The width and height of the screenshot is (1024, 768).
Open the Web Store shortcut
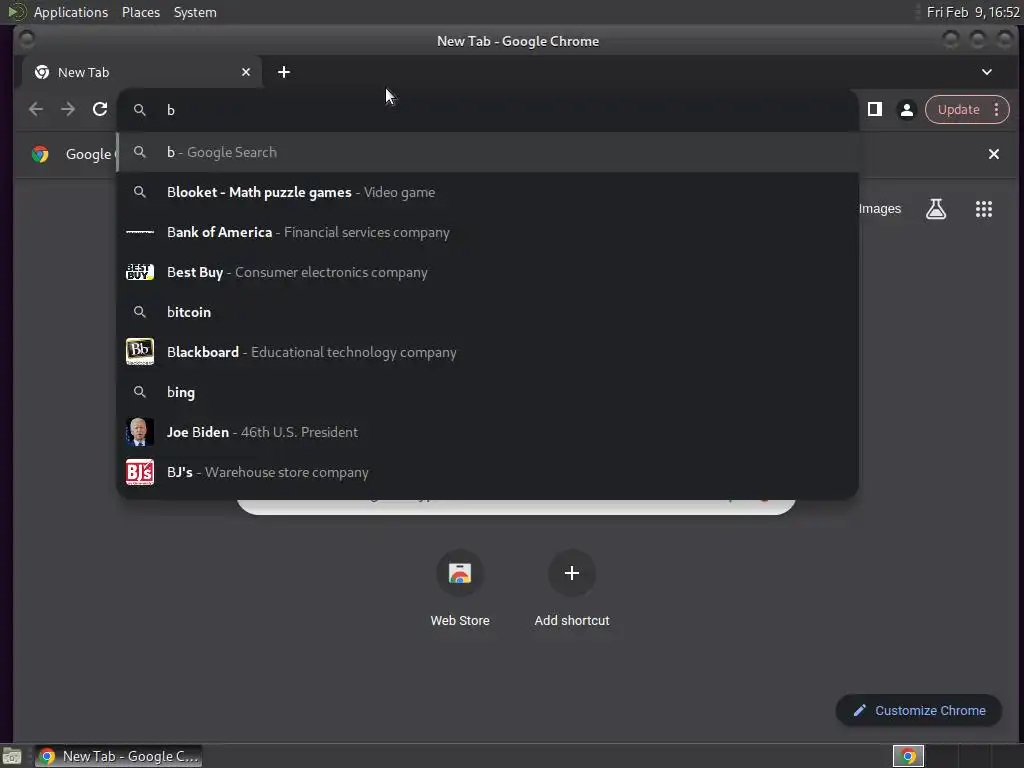pyautogui.click(x=460, y=588)
